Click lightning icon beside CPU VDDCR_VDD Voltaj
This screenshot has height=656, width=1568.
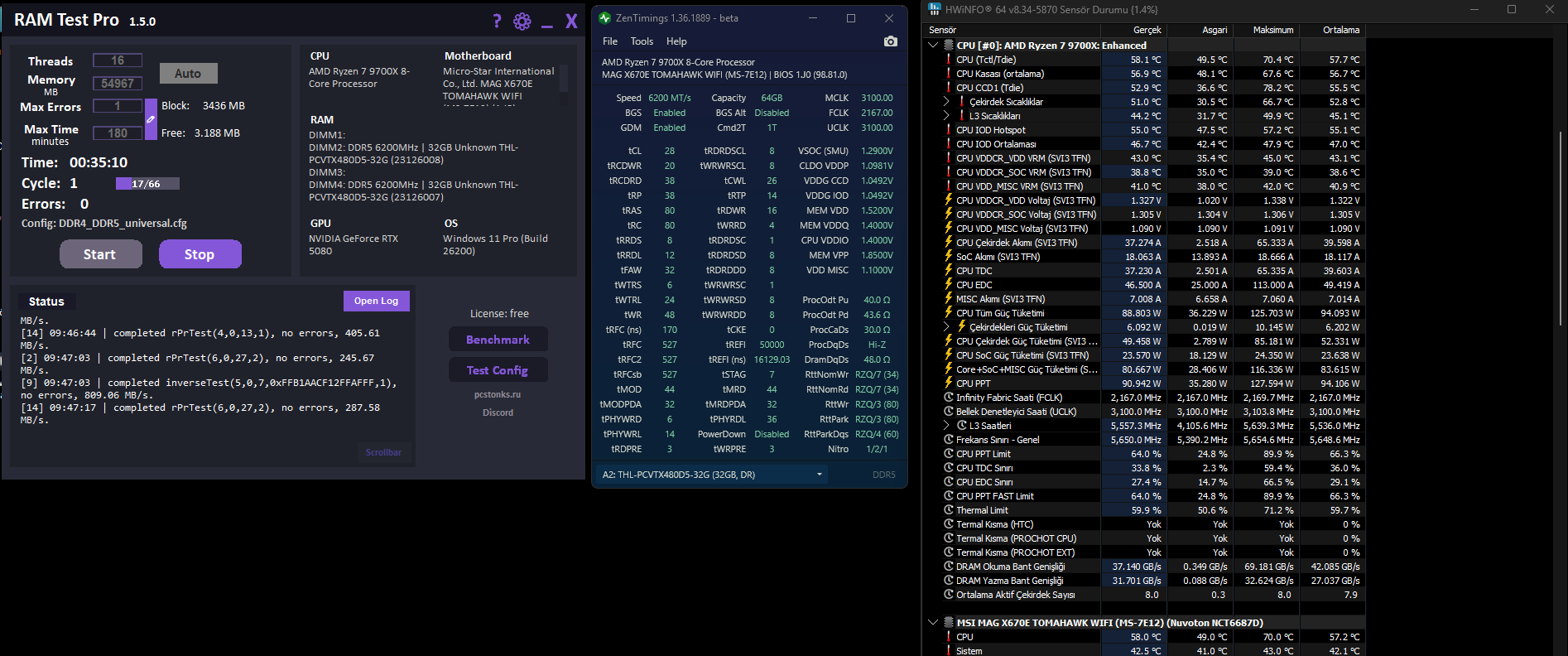[949, 200]
